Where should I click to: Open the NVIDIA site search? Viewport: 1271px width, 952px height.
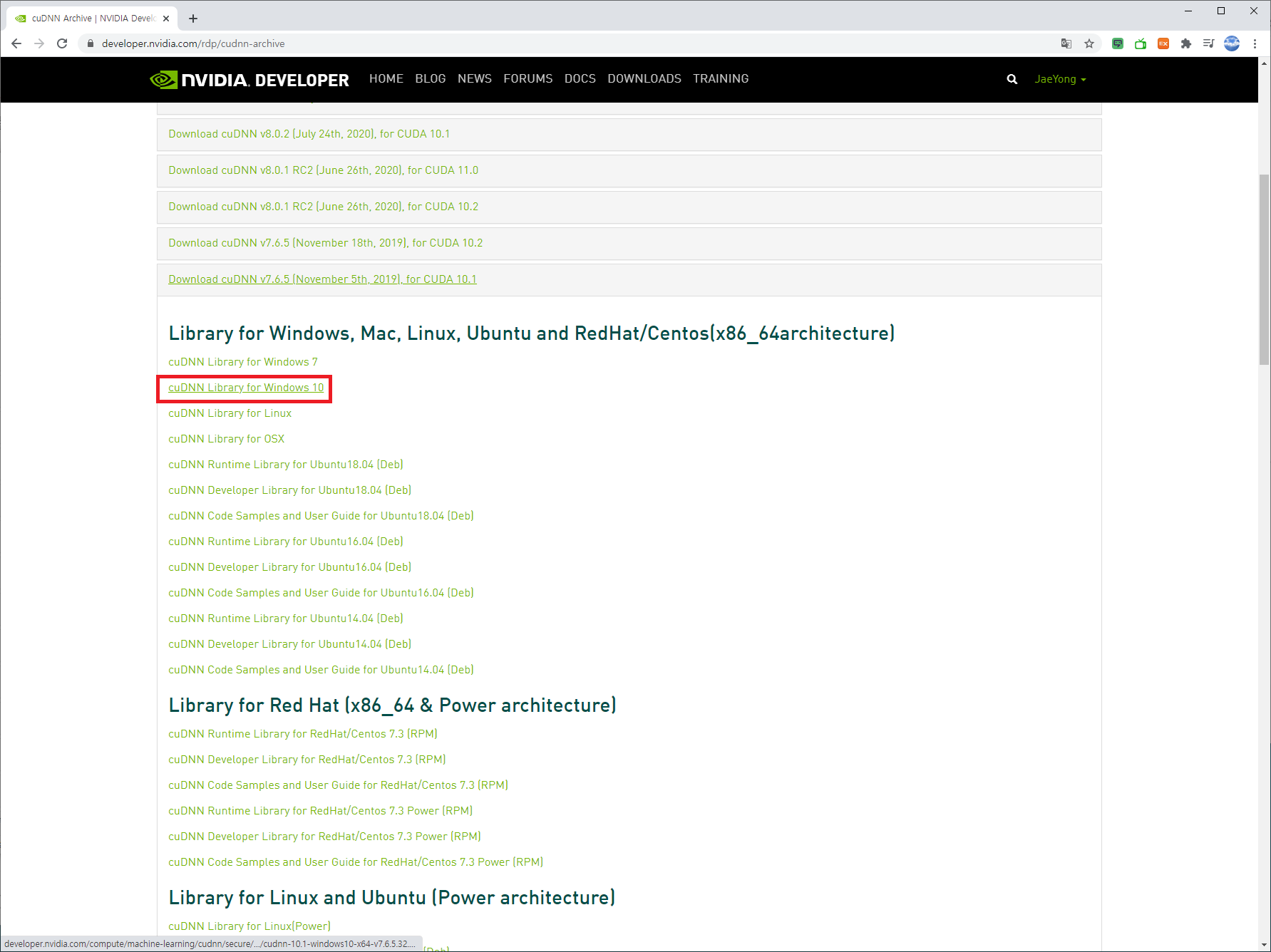point(1012,79)
